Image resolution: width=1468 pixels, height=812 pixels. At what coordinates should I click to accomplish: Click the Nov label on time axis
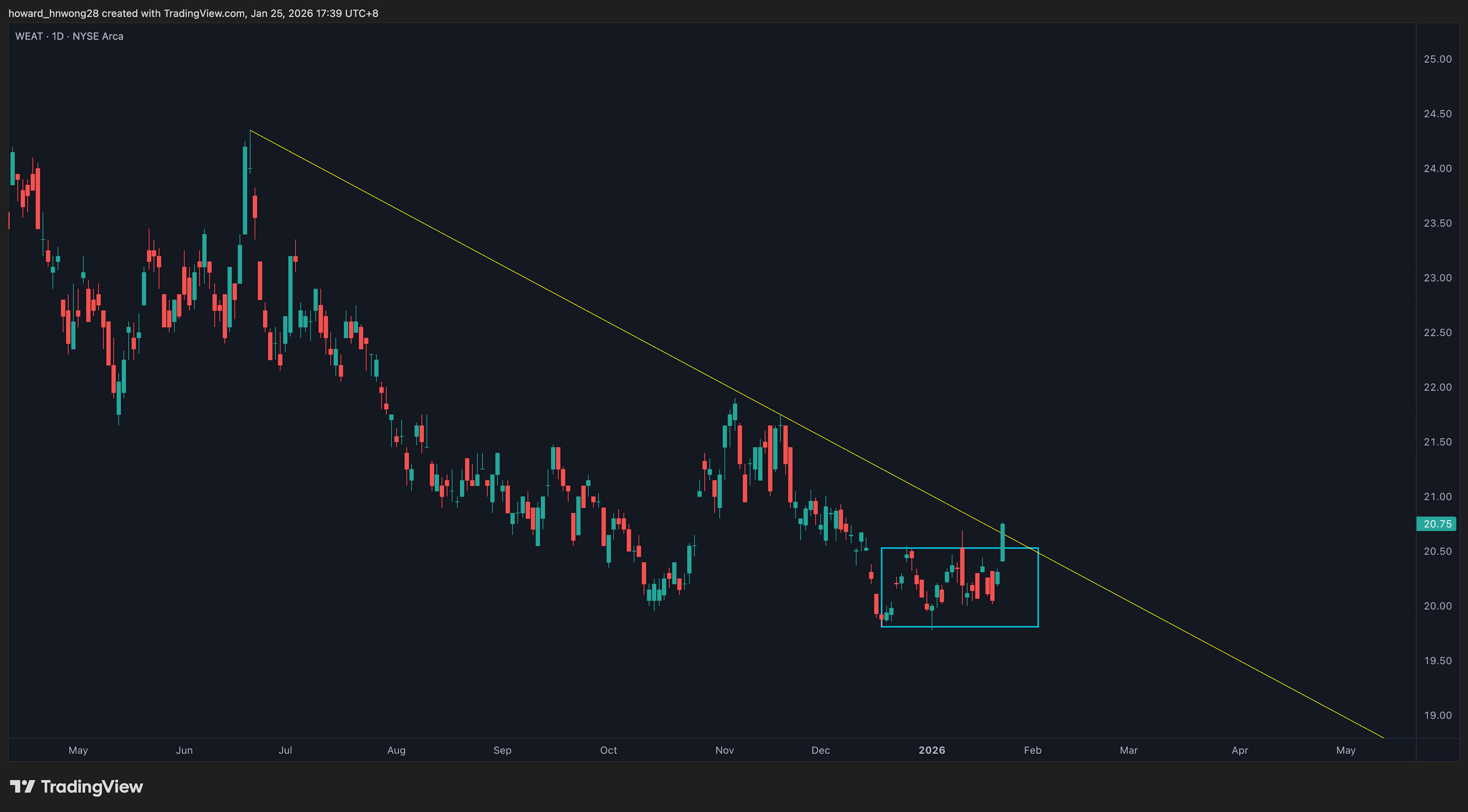(x=724, y=750)
